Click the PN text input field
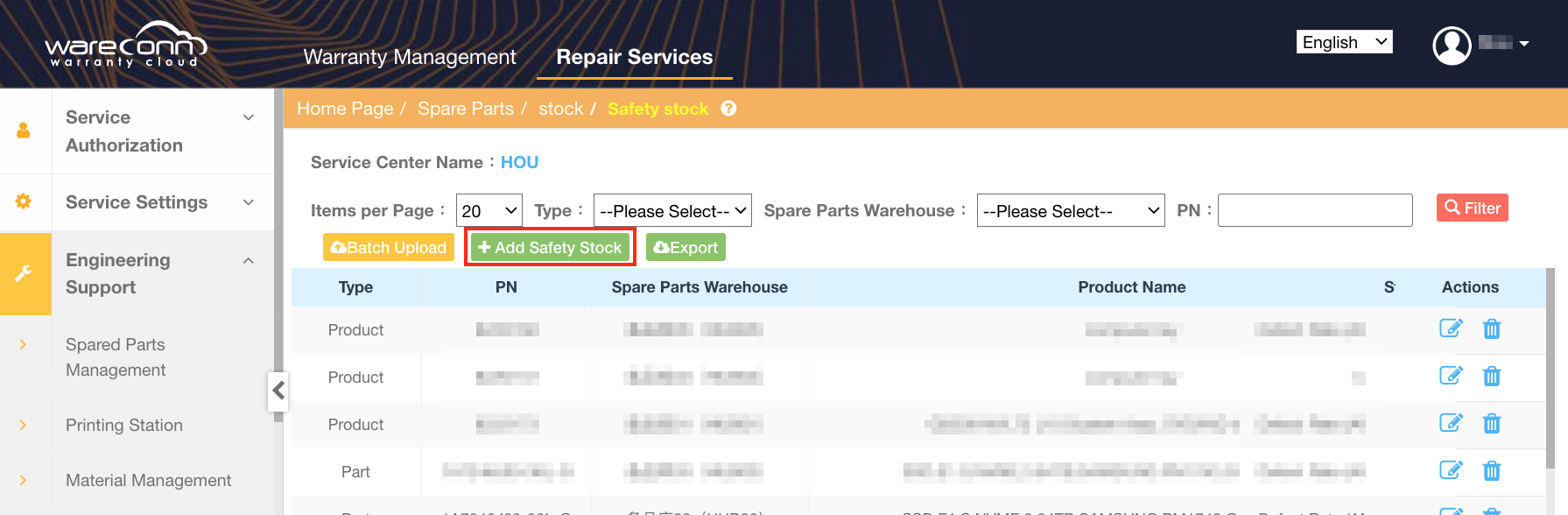 click(x=1314, y=211)
